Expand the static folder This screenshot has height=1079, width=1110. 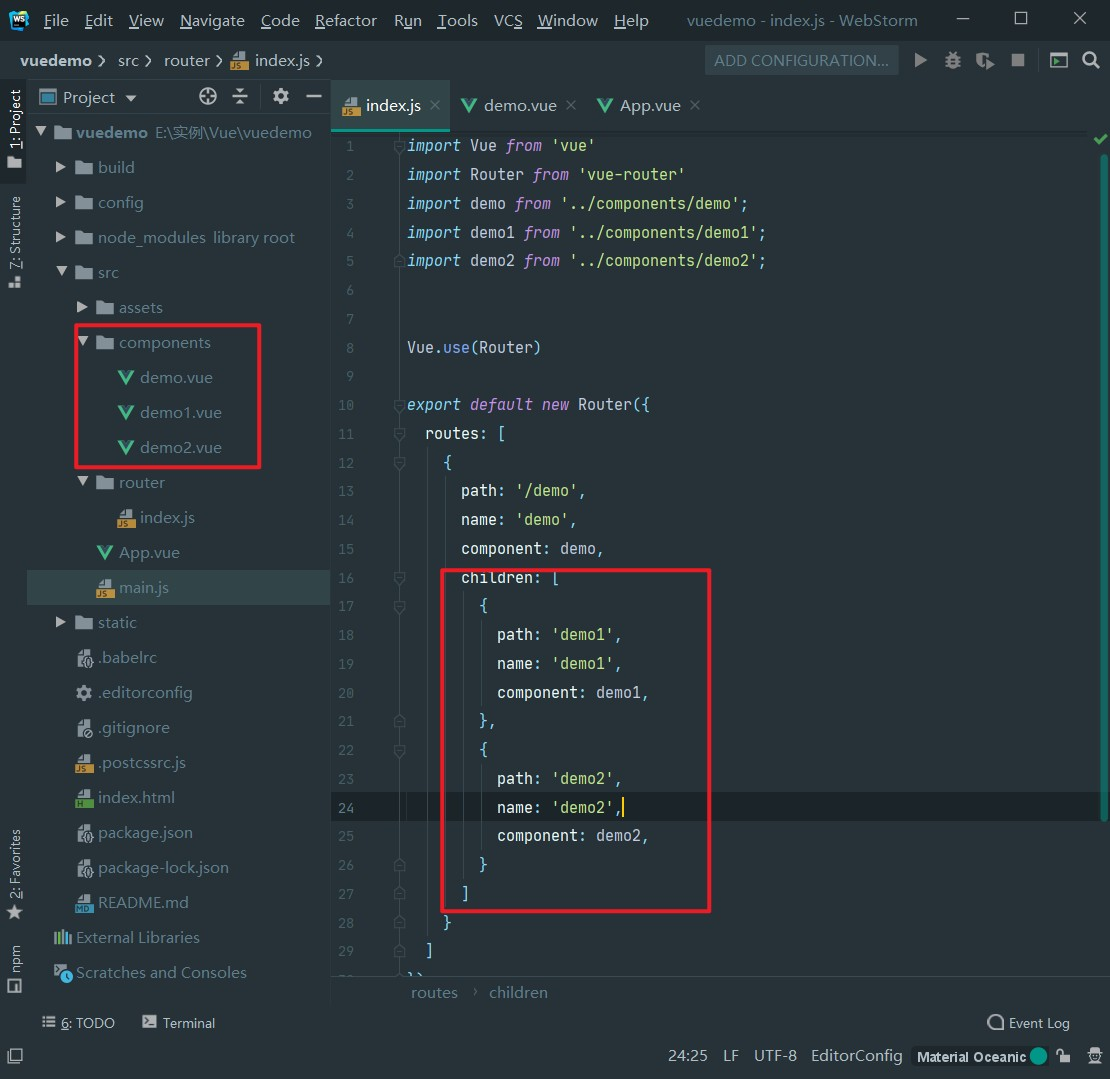(60, 622)
